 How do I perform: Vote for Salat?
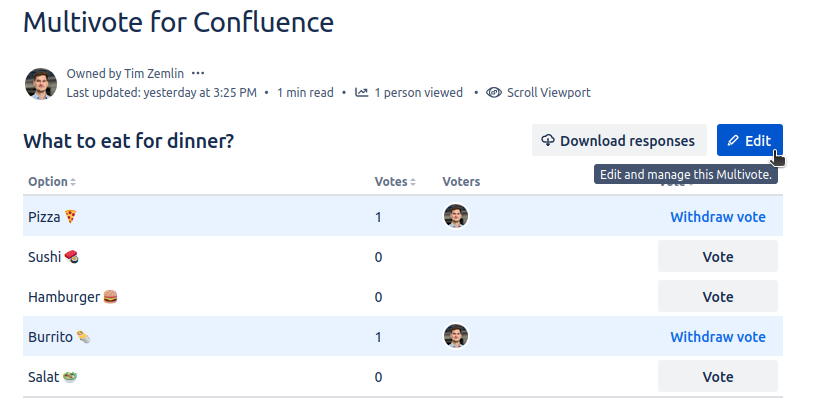point(717,377)
